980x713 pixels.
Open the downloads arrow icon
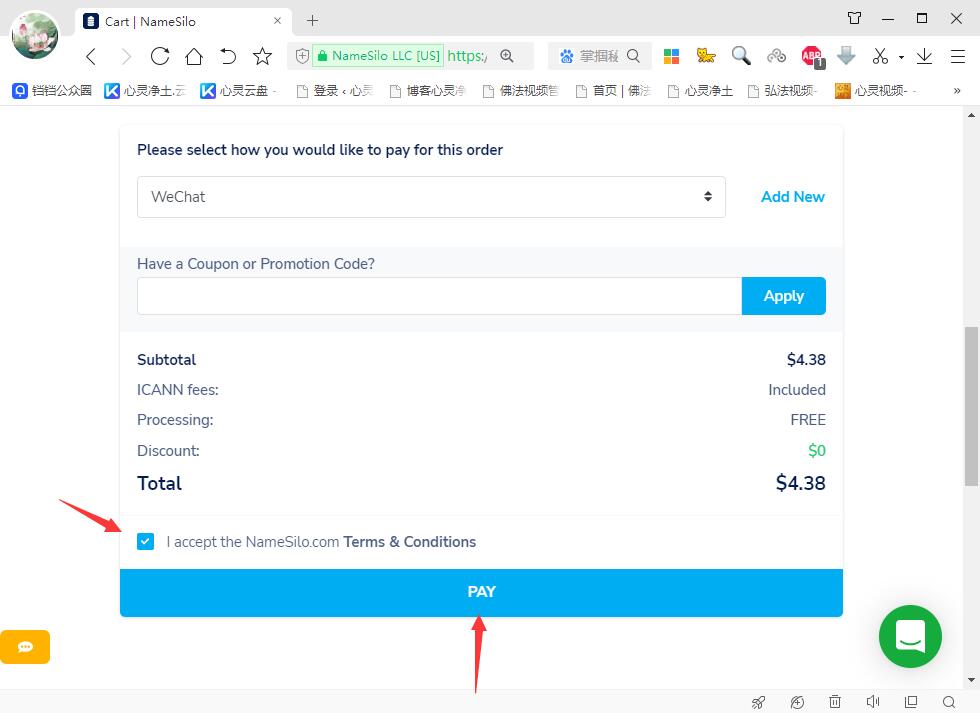[x=924, y=56]
